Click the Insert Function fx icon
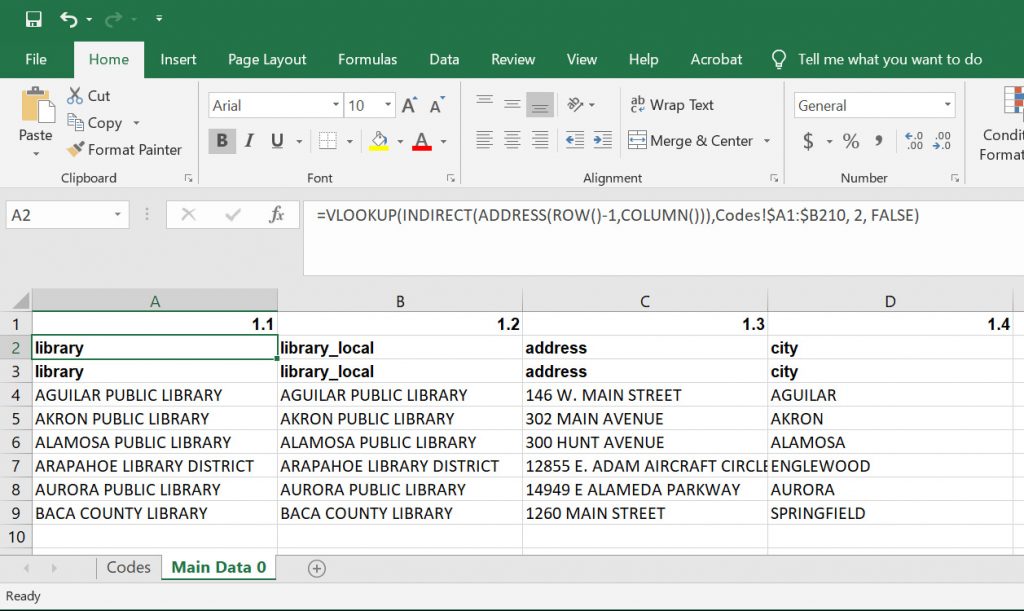1024x611 pixels. coord(277,215)
